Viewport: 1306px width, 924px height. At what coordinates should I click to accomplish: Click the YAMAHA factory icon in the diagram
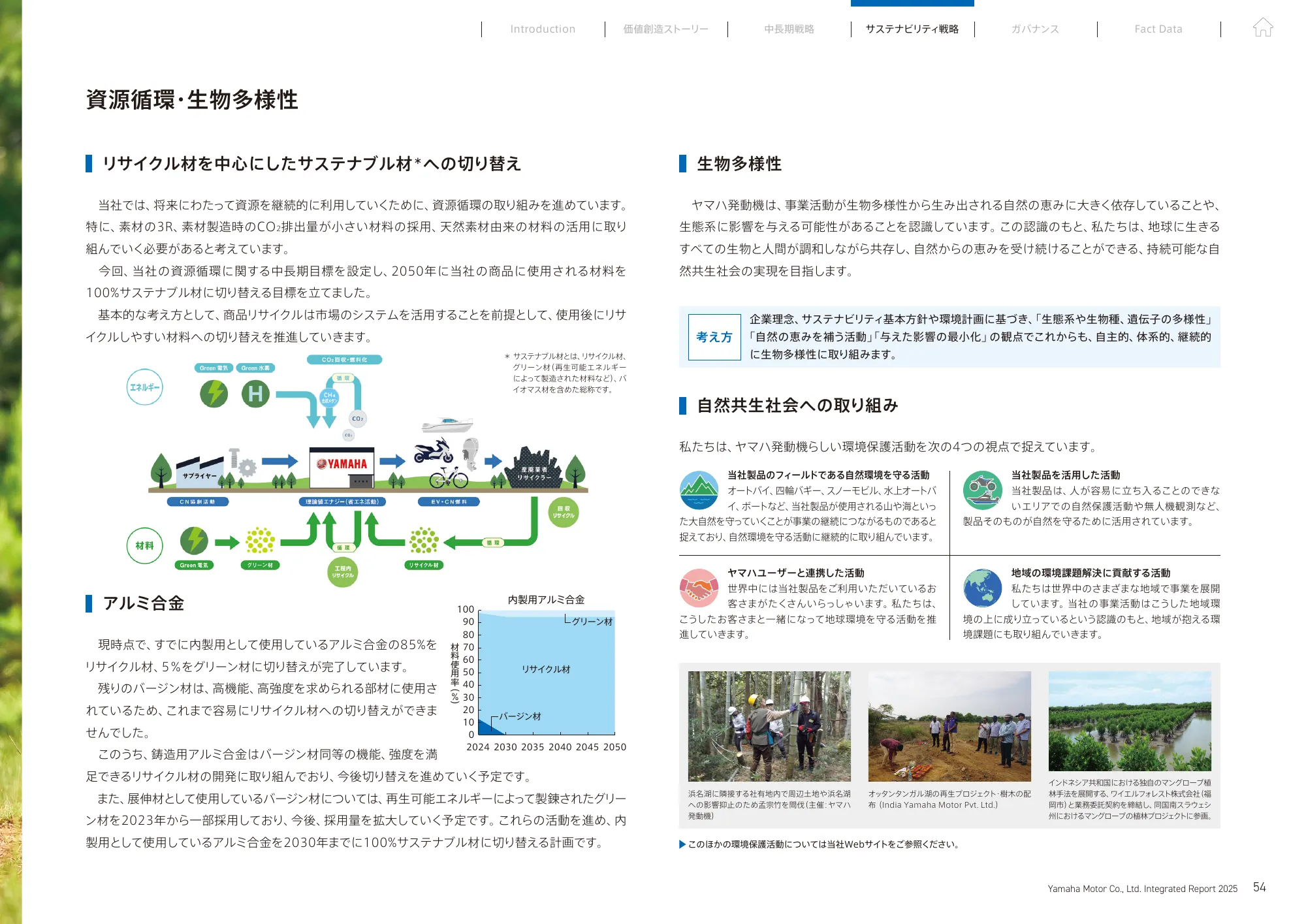click(x=341, y=465)
